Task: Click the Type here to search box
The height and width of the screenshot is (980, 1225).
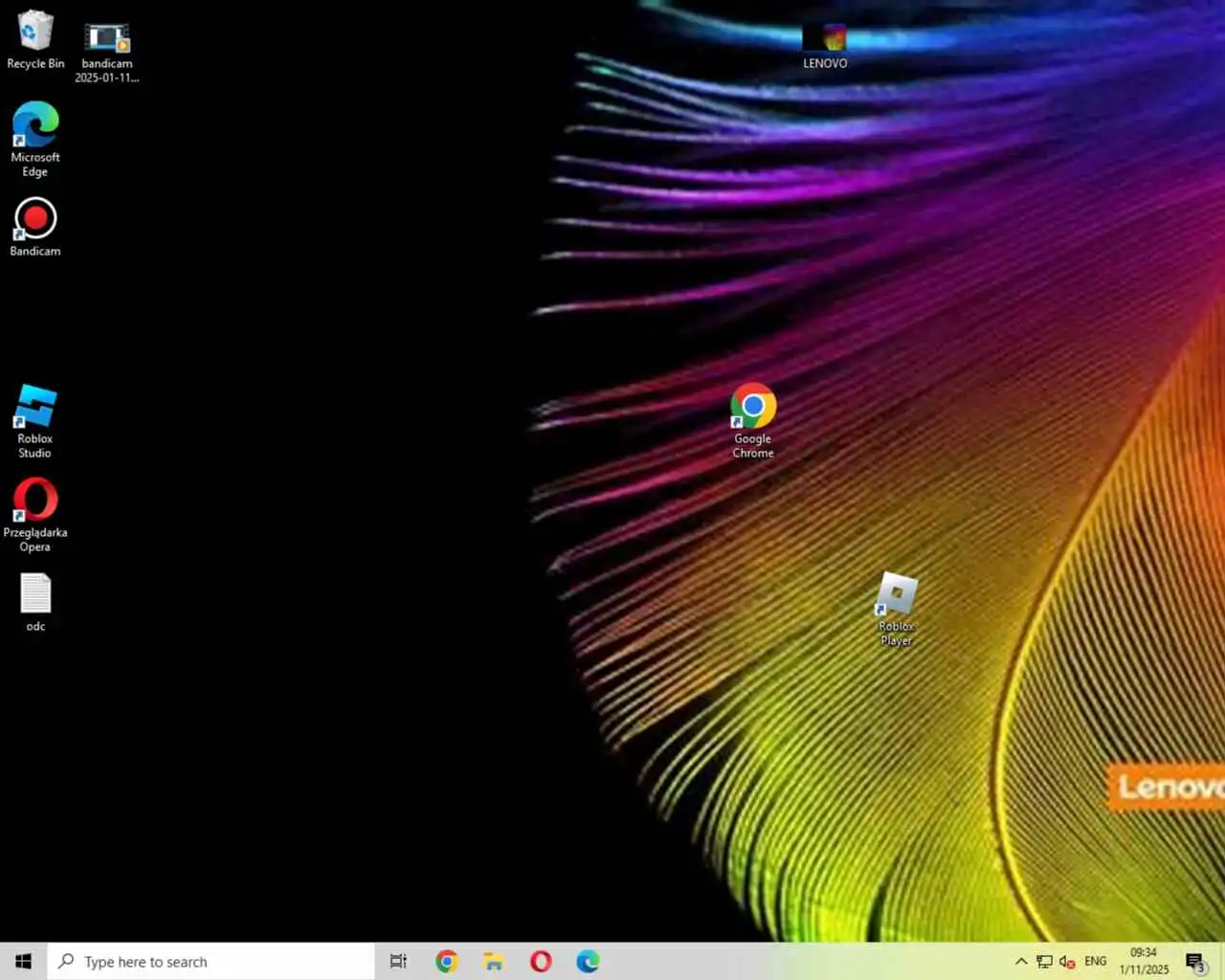Action: [x=211, y=961]
